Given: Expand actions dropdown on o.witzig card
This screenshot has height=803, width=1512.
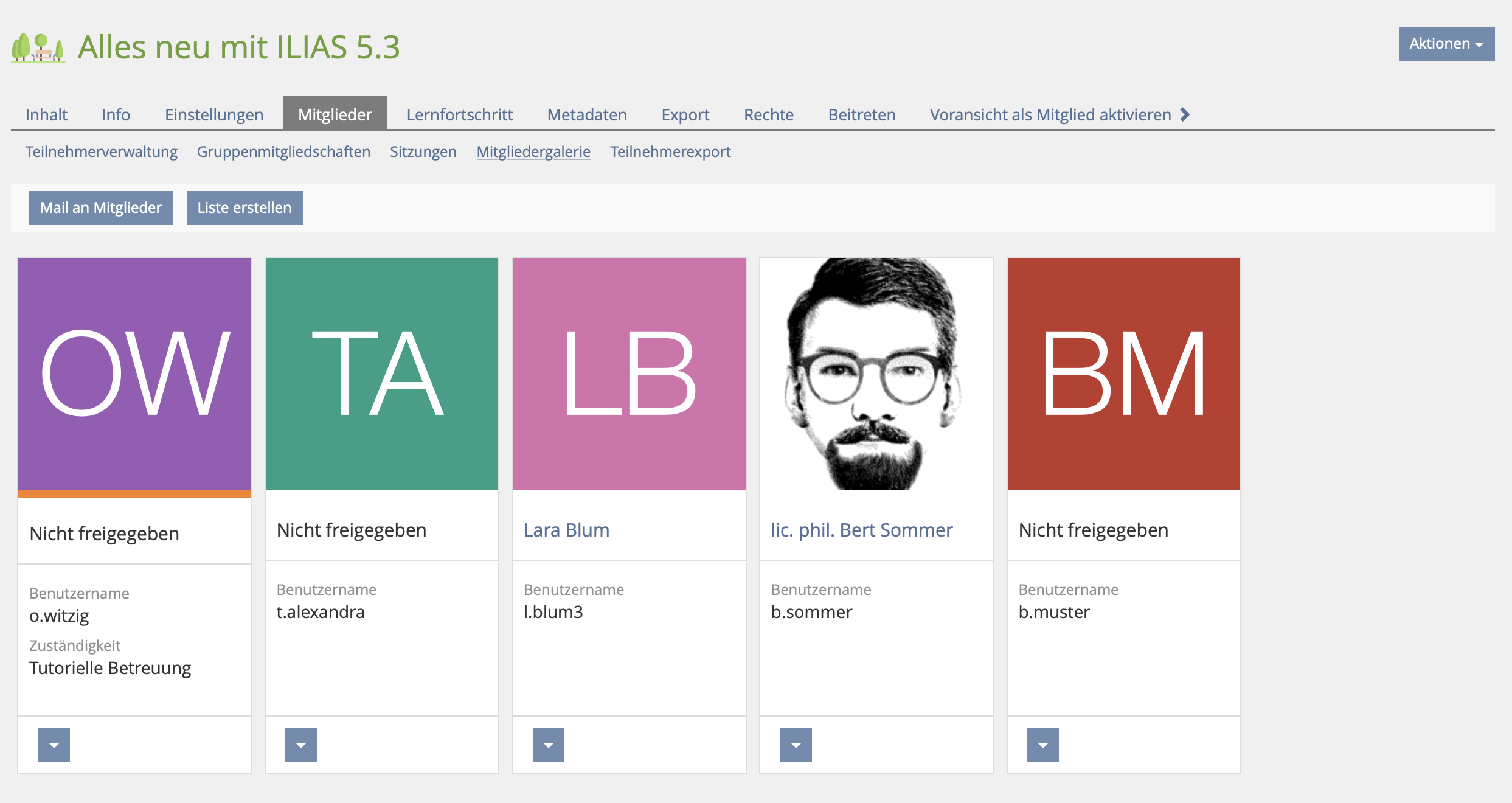Looking at the screenshot, I should coord(54,745).
